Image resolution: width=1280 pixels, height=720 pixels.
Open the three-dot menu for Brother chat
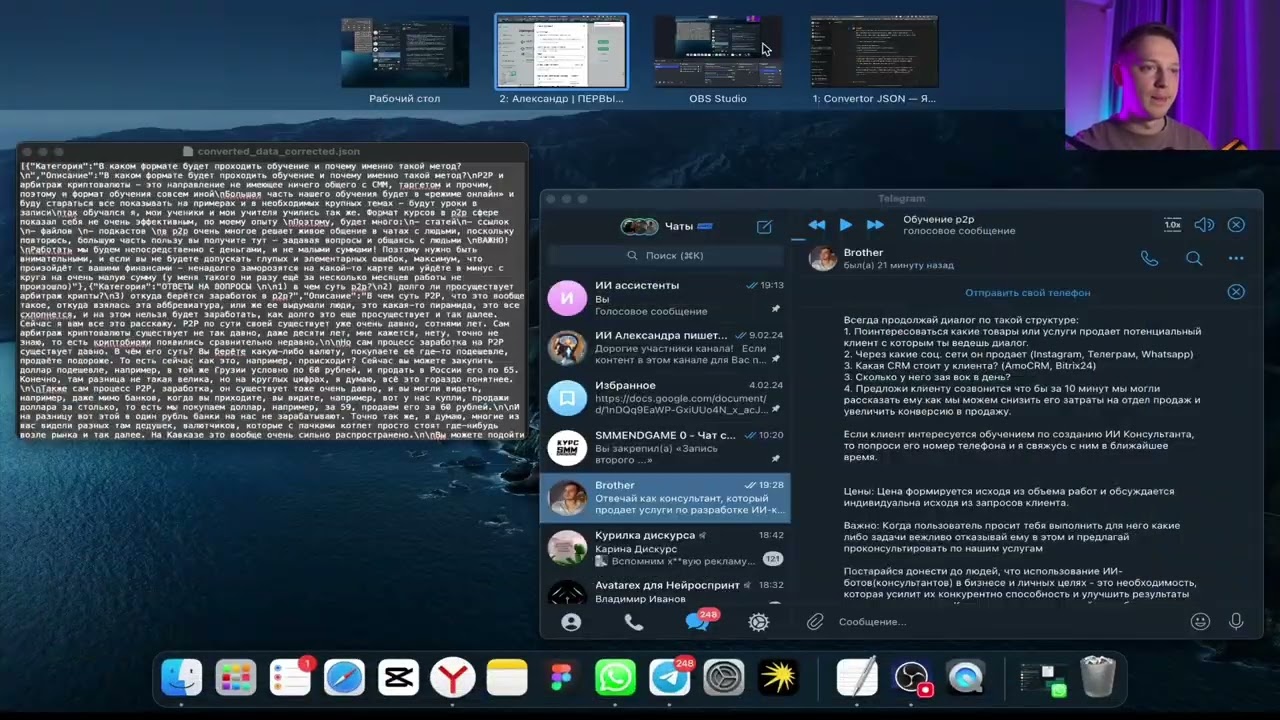(1236, 258)
